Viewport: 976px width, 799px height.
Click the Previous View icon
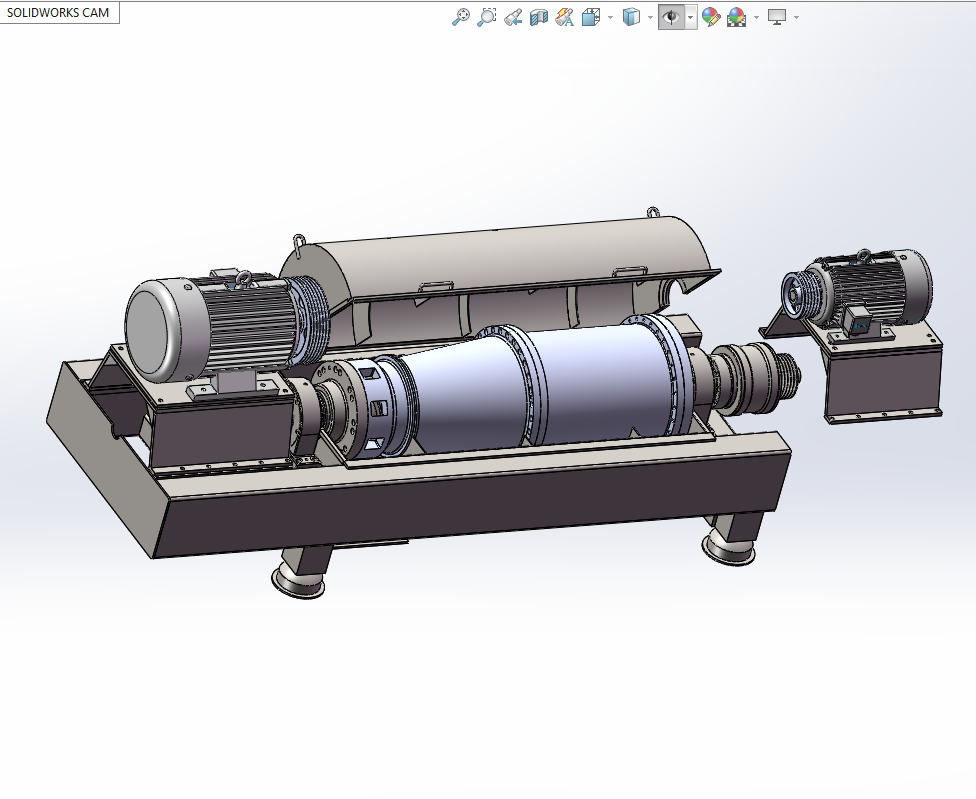(x=515, y=16)
